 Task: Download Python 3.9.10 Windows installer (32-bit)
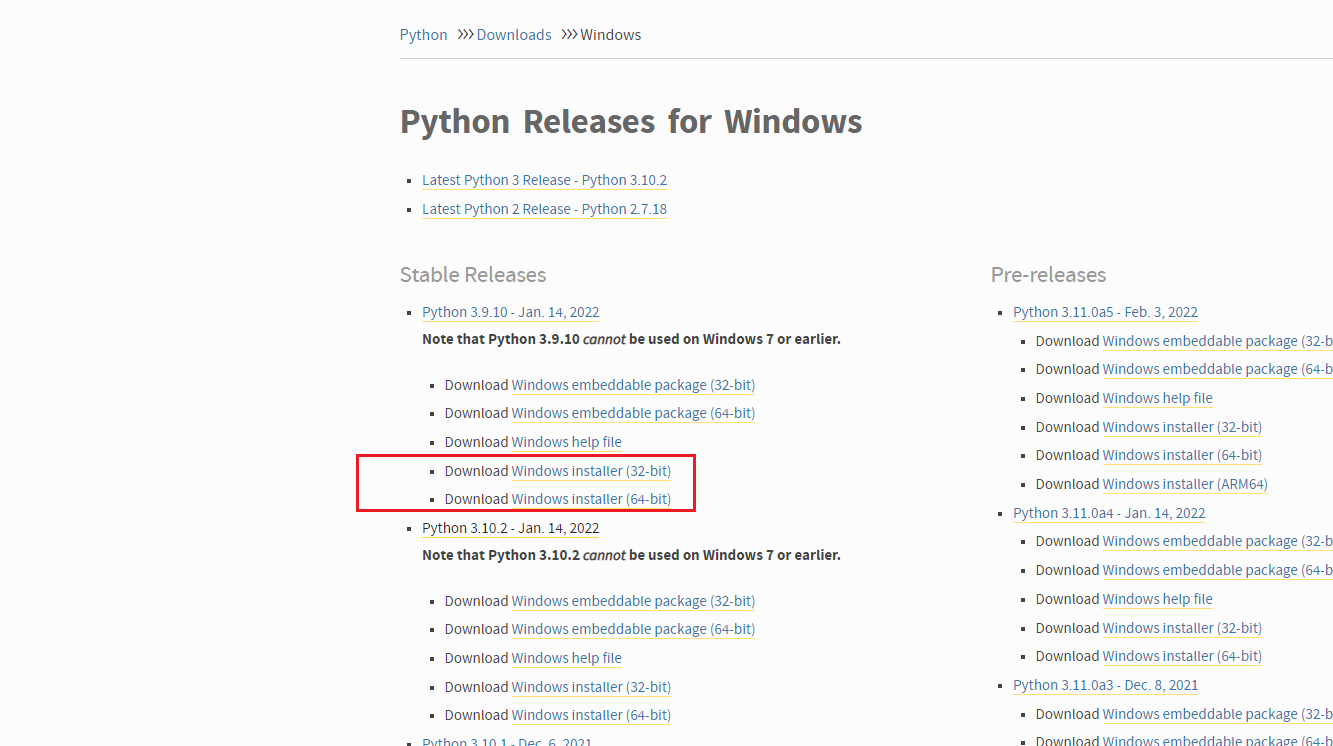[591, 471]
